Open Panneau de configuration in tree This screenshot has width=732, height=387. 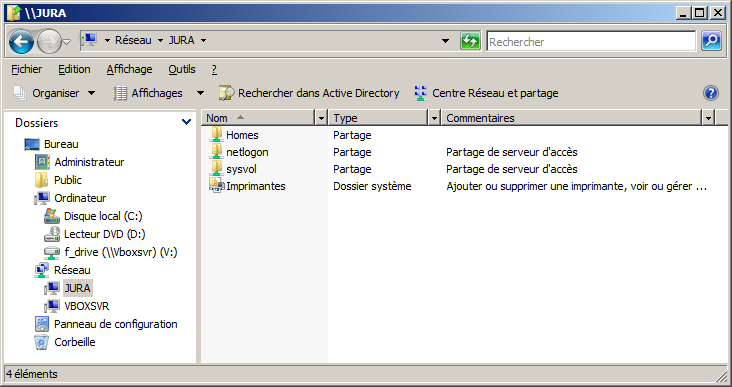coord(116,324)
